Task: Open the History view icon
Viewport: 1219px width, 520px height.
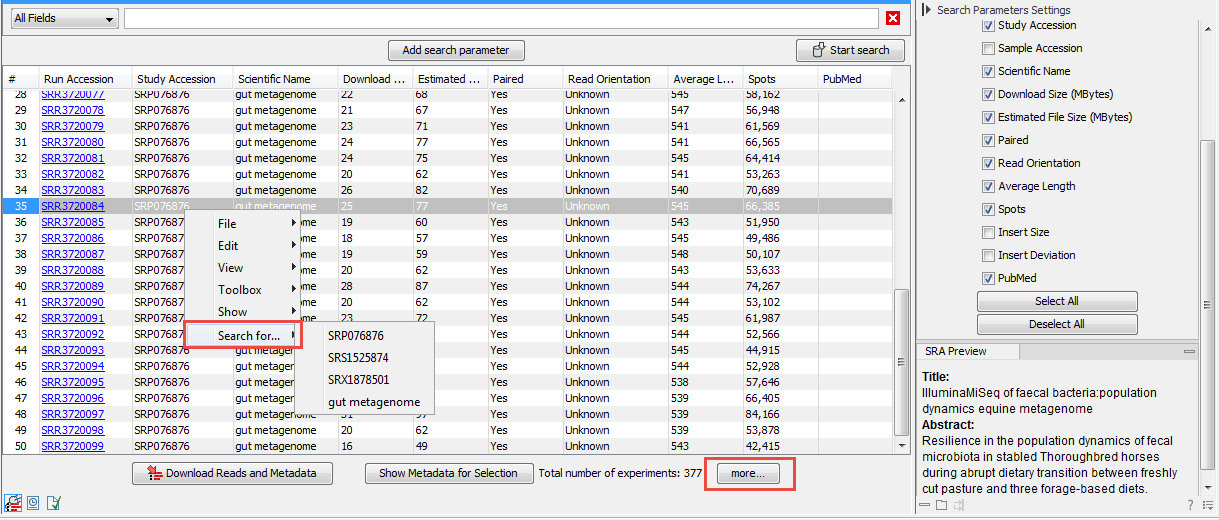Action: click(33, 502)
